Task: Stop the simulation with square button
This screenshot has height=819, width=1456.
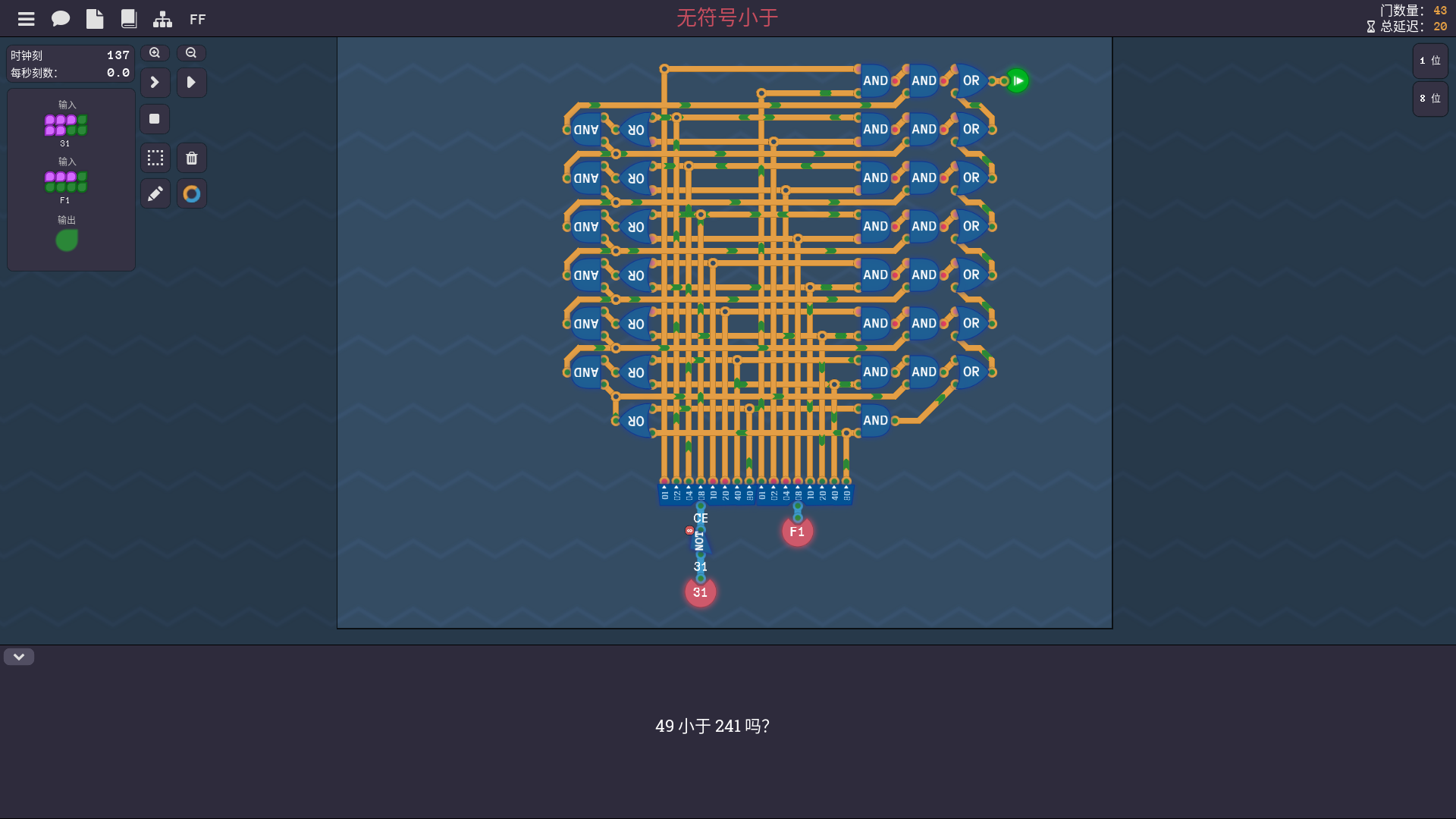Action: coord(155,119)
